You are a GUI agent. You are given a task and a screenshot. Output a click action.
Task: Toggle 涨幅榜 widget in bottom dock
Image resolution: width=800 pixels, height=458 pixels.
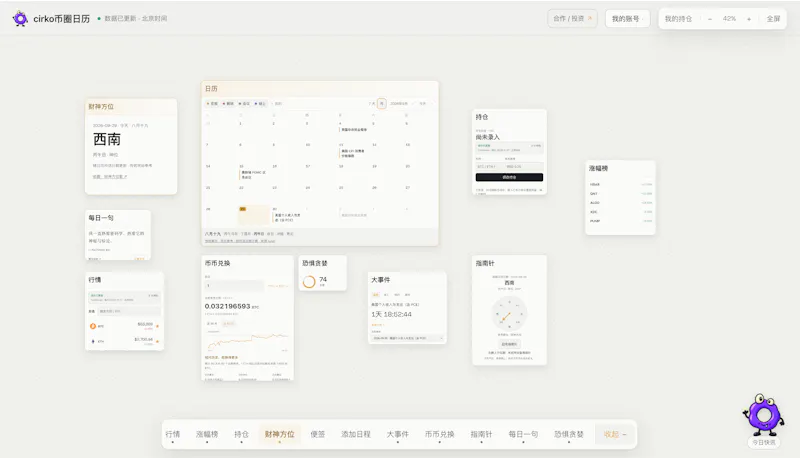tap(207, 434)
